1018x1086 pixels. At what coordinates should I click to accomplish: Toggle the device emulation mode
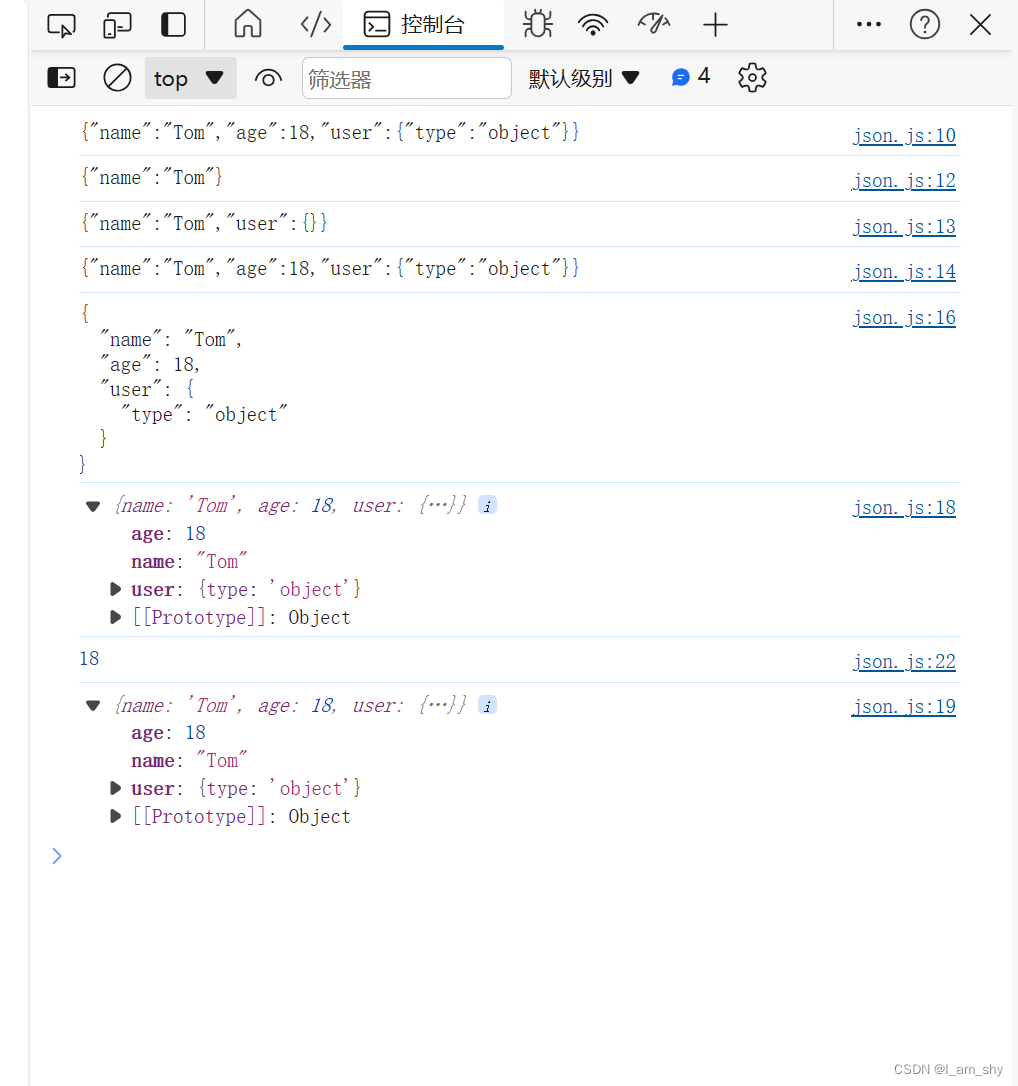[117, 24]
